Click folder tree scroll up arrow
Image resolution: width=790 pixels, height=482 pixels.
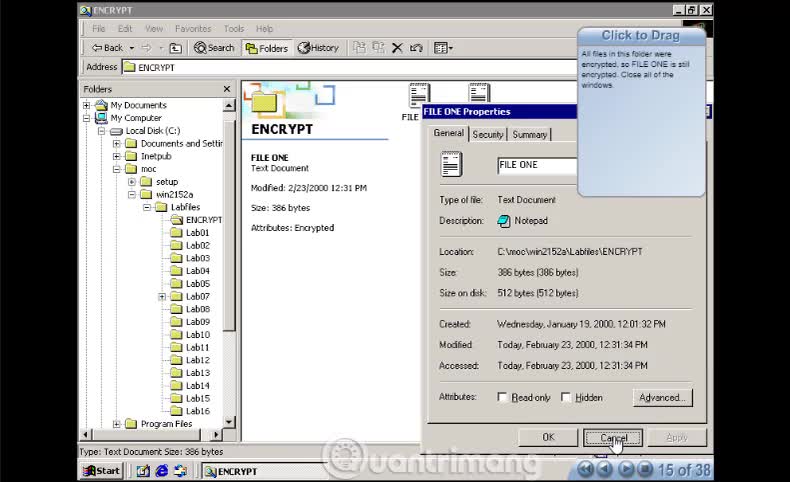click(x=229, y=106)
